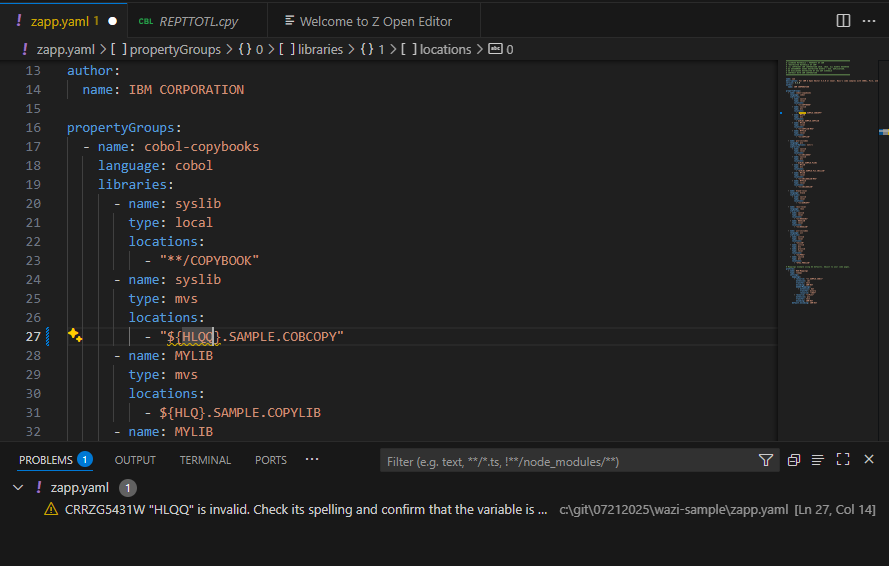Switch to the PORTS panel tab
889x566 pixels.
[x=270, y=460]
